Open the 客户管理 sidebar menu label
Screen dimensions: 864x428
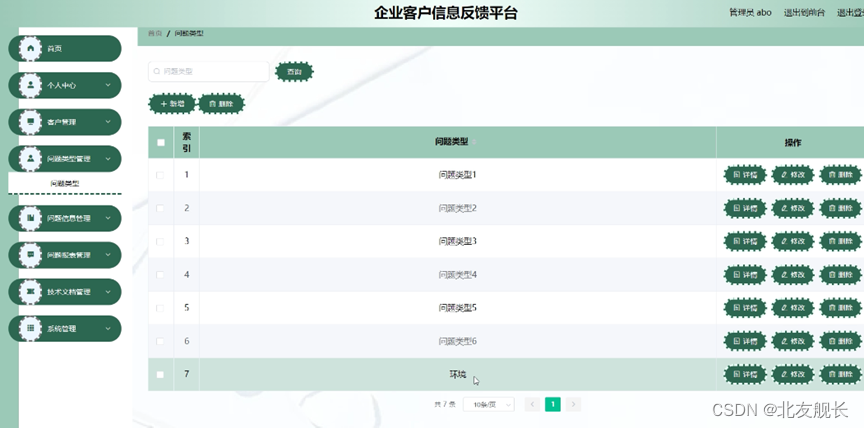[x=62, y=122]
